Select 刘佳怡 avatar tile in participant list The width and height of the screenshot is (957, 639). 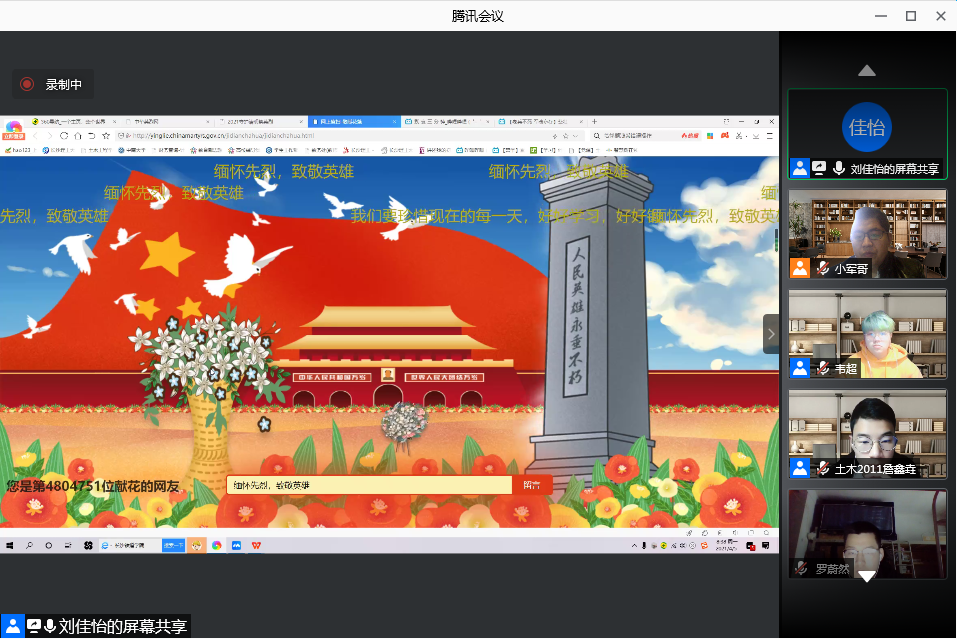tap(867, 127)
